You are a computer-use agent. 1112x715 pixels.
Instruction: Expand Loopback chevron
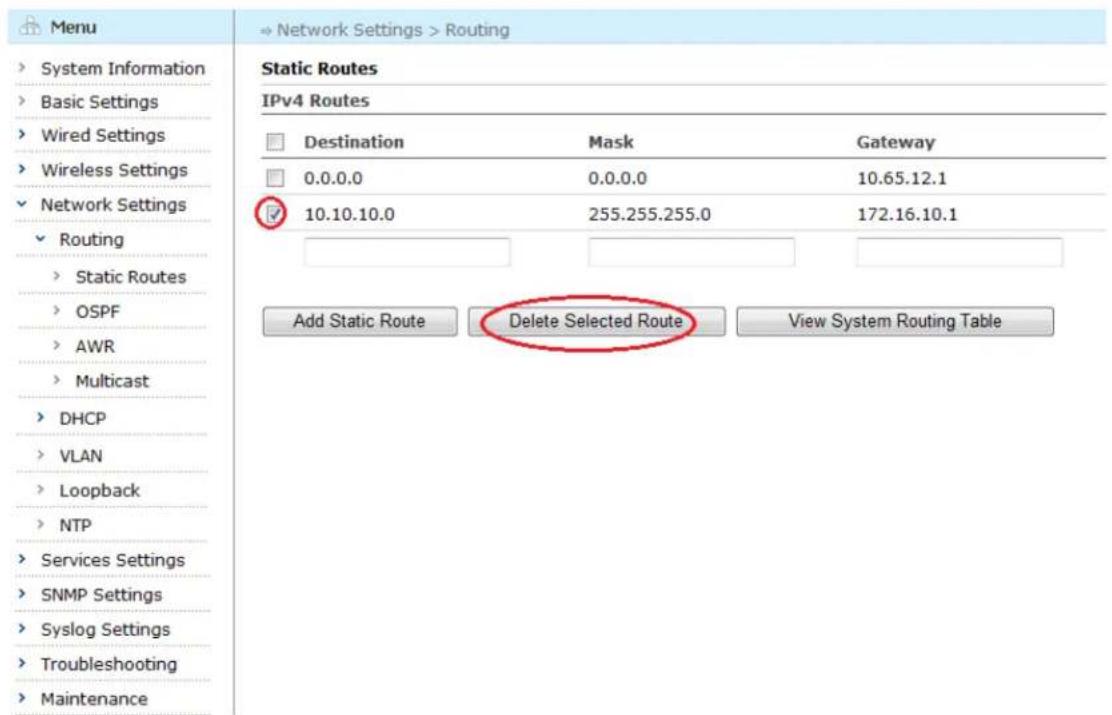tap(40, 489)
